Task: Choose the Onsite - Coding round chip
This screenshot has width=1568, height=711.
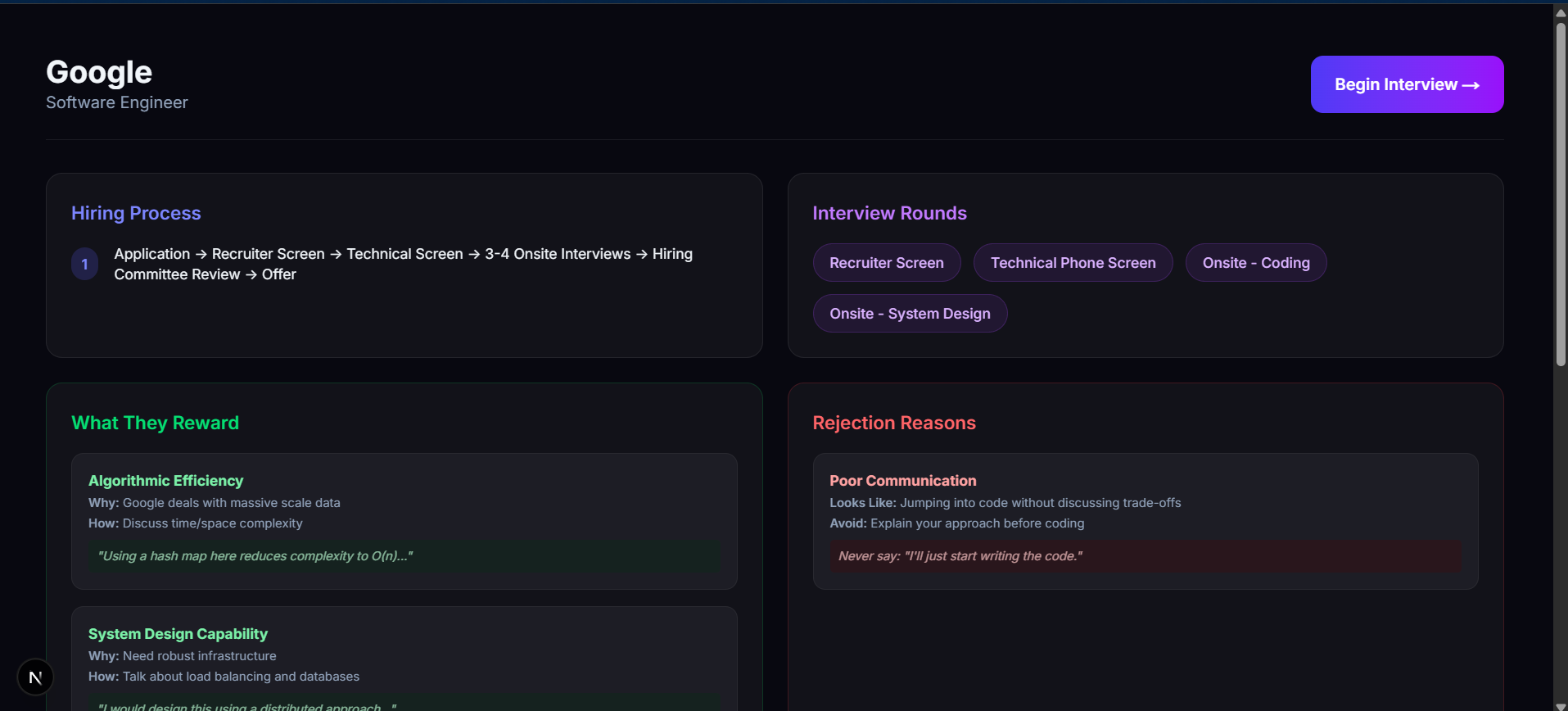Action: pos(1256,263)
